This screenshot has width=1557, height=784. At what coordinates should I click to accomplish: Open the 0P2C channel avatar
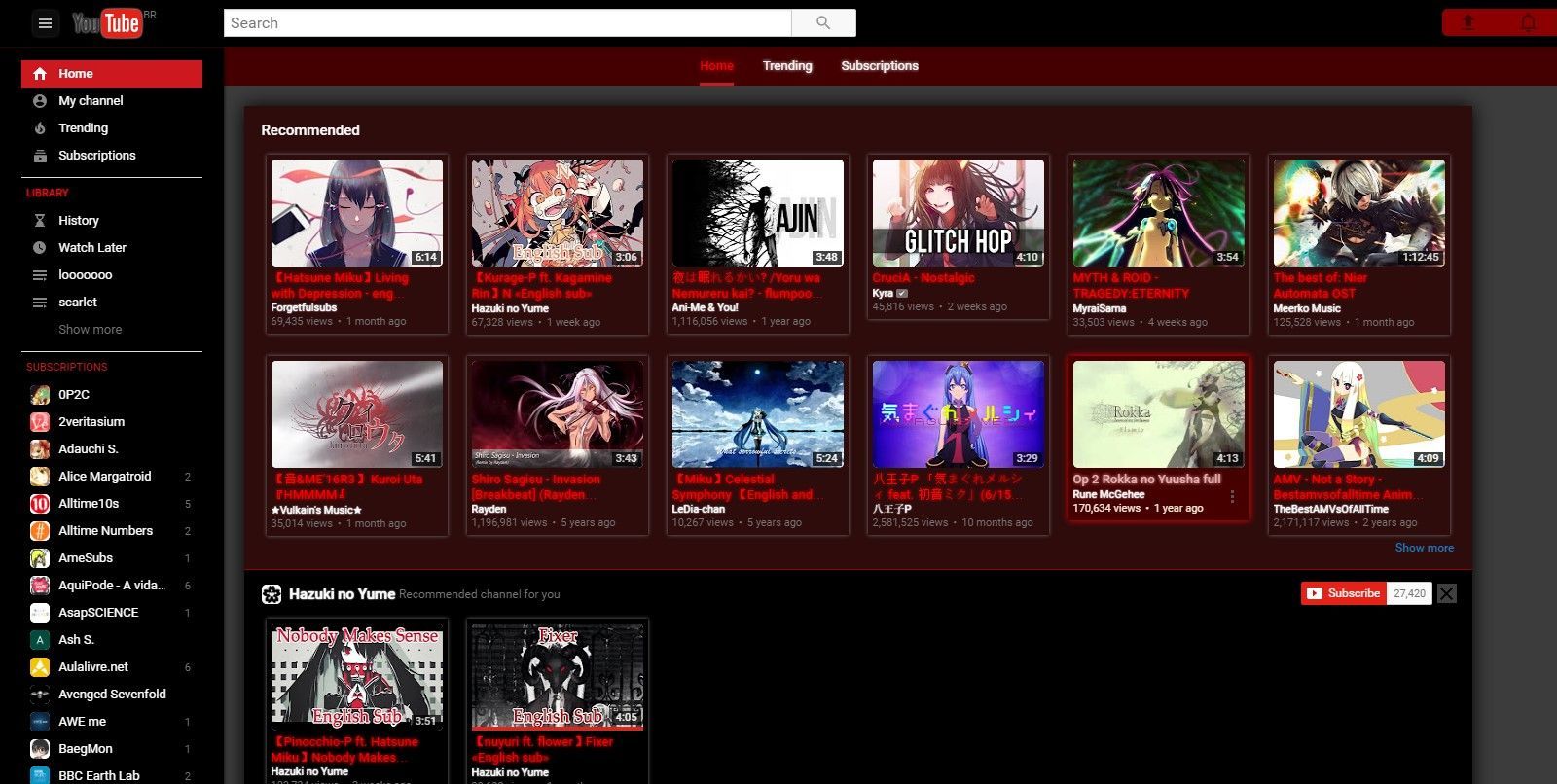[40, 395]
